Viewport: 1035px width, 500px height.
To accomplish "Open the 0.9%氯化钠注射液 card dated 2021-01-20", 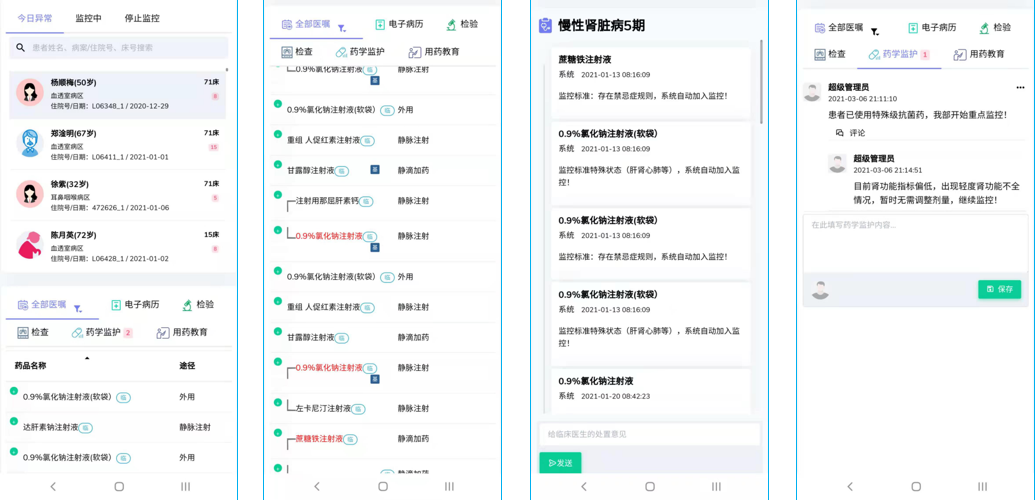I will coord(650,392).
